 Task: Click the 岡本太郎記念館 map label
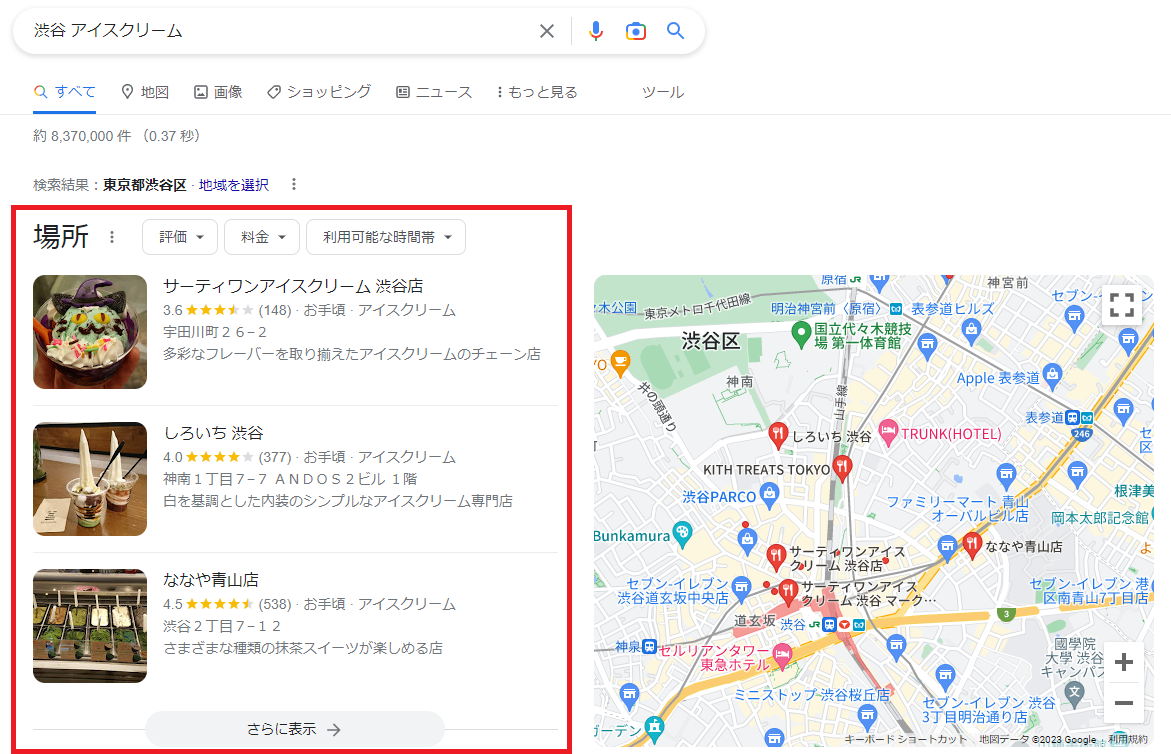pyautogui.click(x=1100, y=517)
